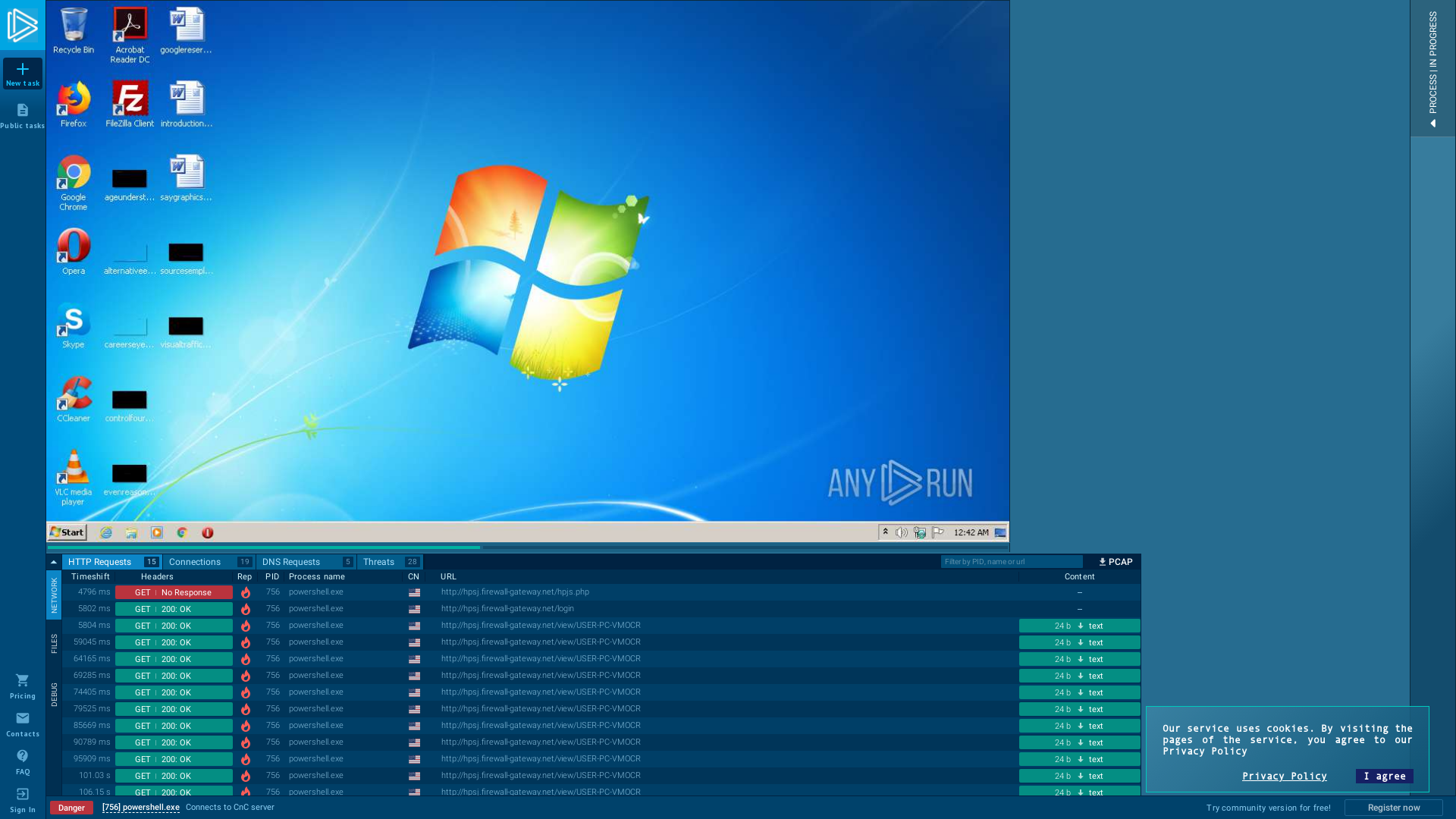Switch to the HTTP Requests tab

tap(112, 562)
